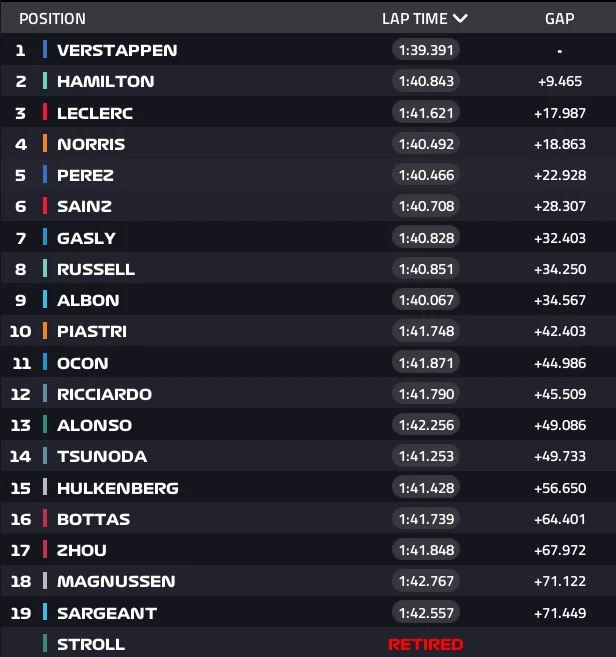Screen dimensions: 616x657
Task: Click Stroll's RETIRED status label
Action: click(x=425, y=644)
